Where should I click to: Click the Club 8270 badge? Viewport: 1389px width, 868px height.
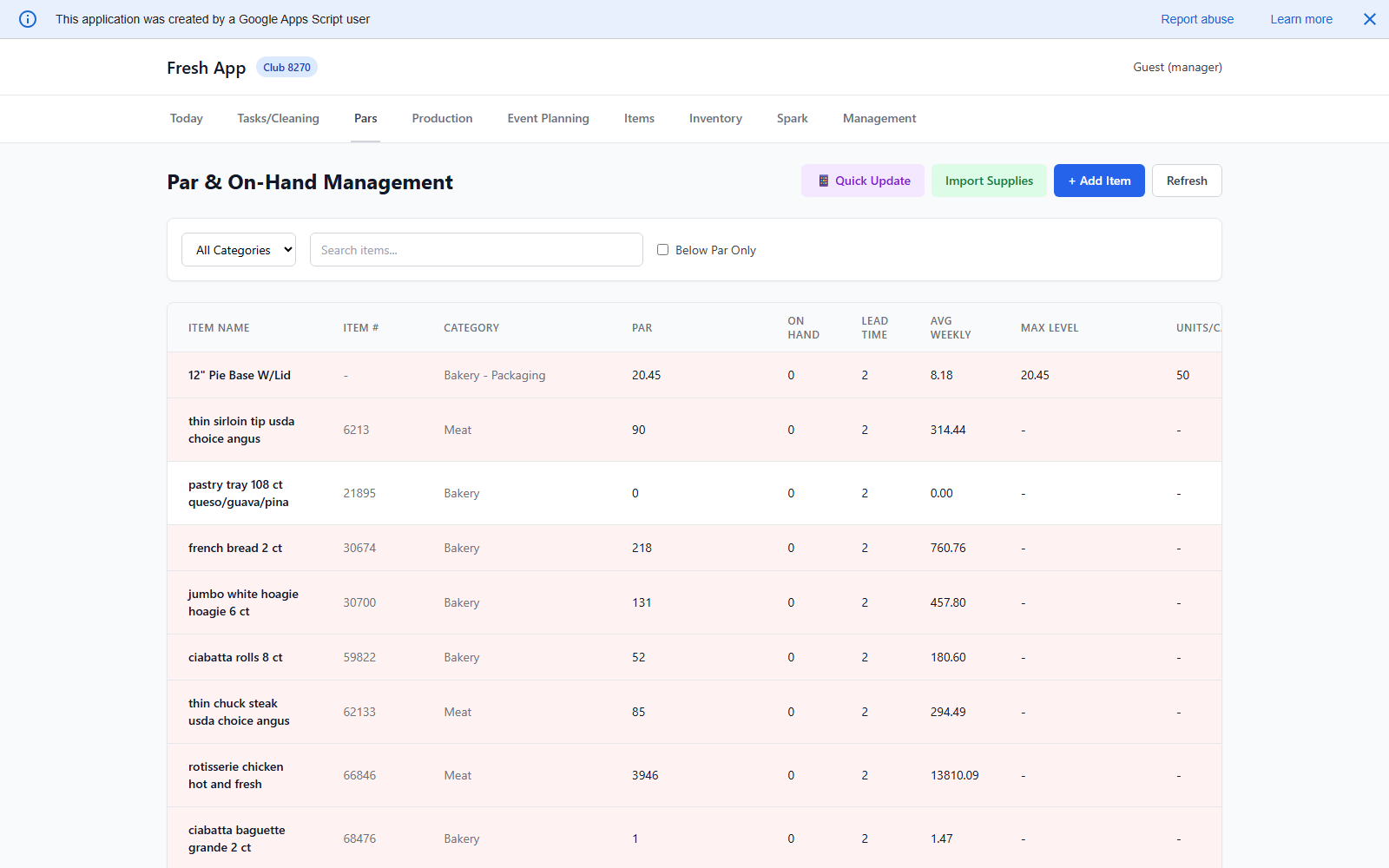tap(286, 68)
